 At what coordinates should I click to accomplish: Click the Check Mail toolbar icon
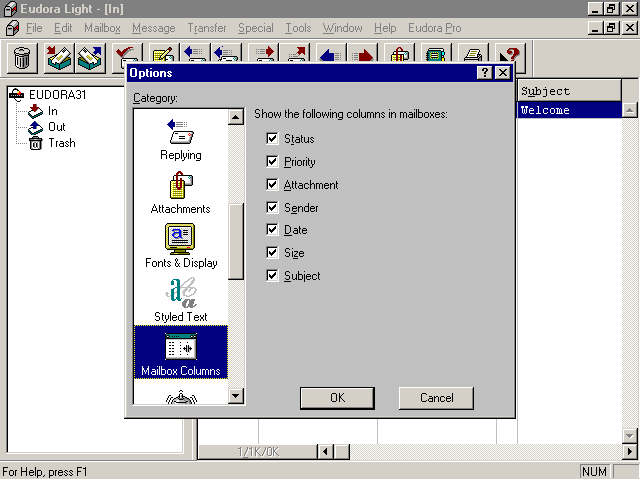[x=127, y=54]
